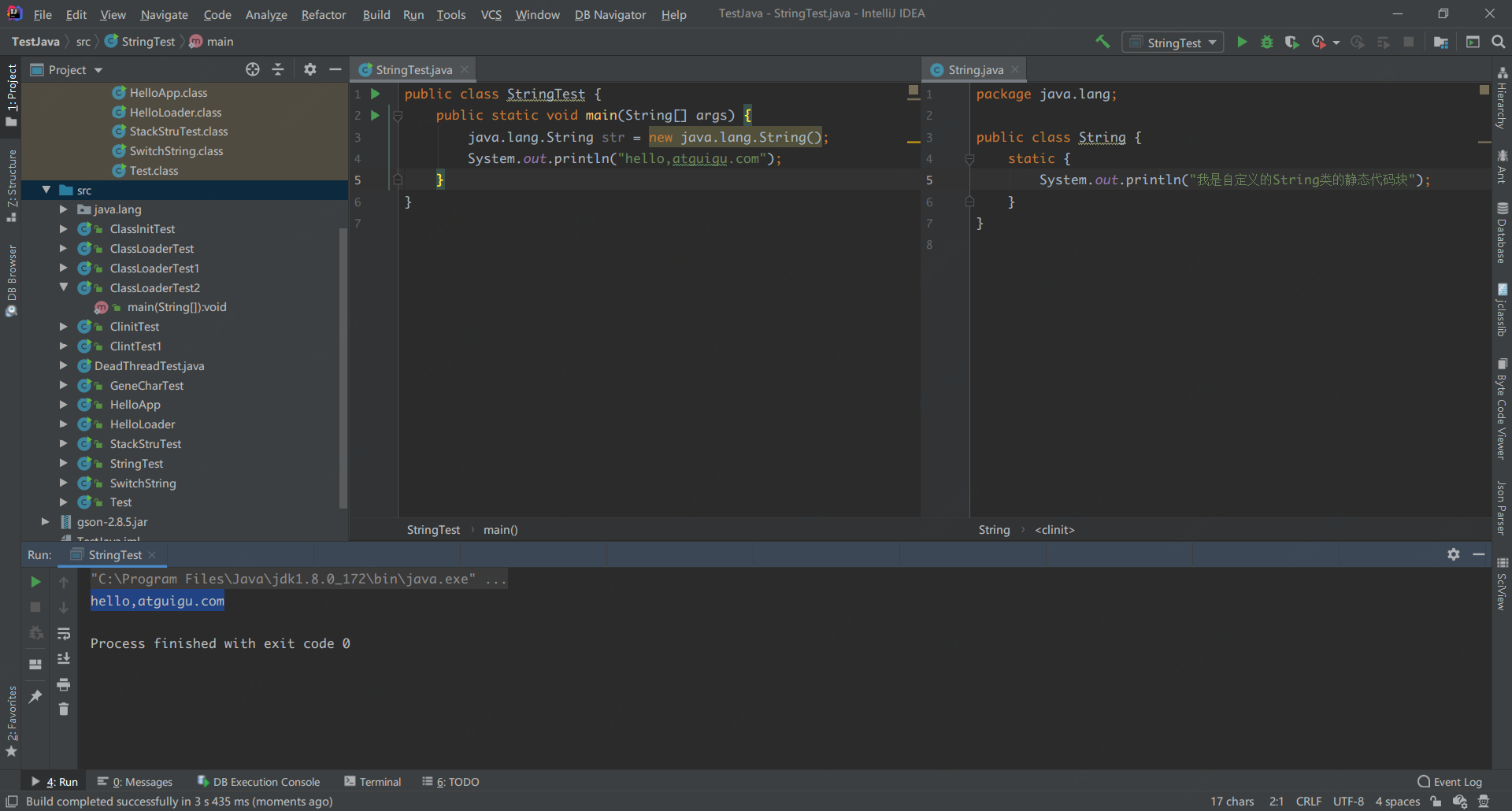The width and height of the screenshot is (1512, 811).
Task: Open the Event Log
Action: [1449, 781]
